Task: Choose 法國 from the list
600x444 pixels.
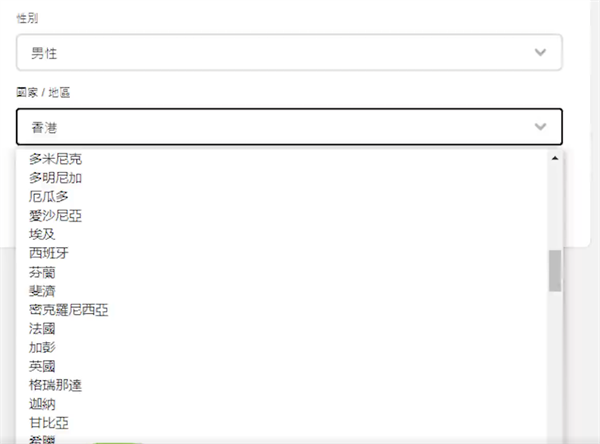Action: [x=43, y=329]
